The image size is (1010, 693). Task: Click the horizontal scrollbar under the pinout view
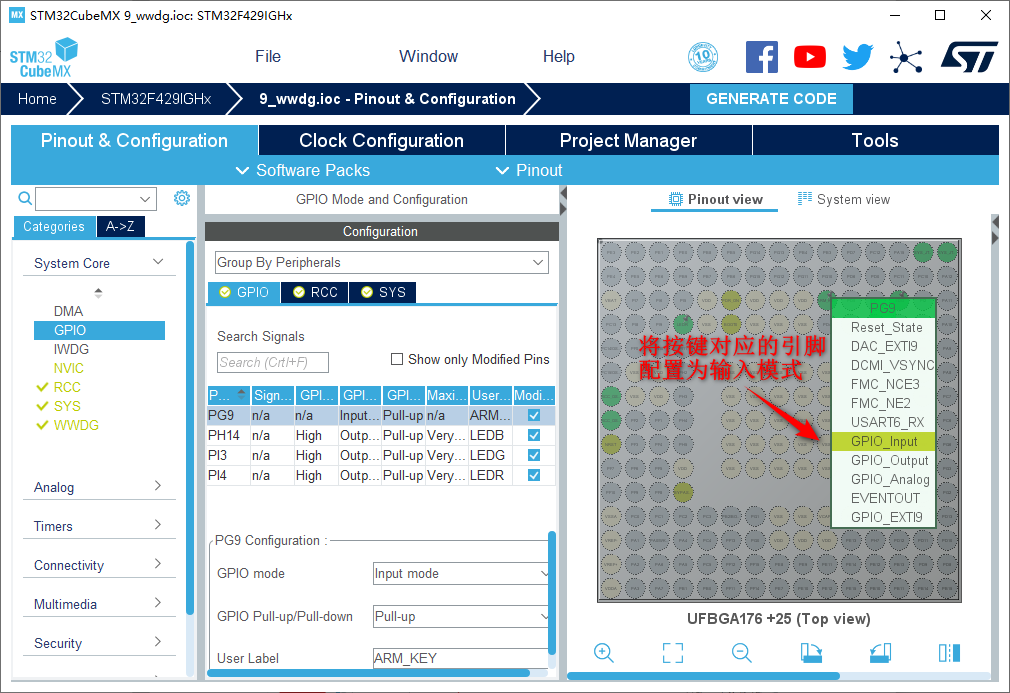click(700, 677)
